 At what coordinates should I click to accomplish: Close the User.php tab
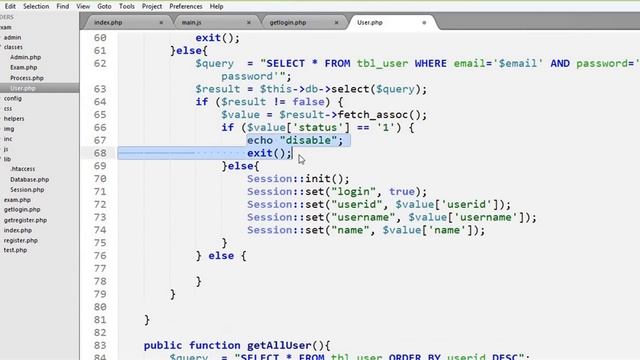(x=424, y=22)
